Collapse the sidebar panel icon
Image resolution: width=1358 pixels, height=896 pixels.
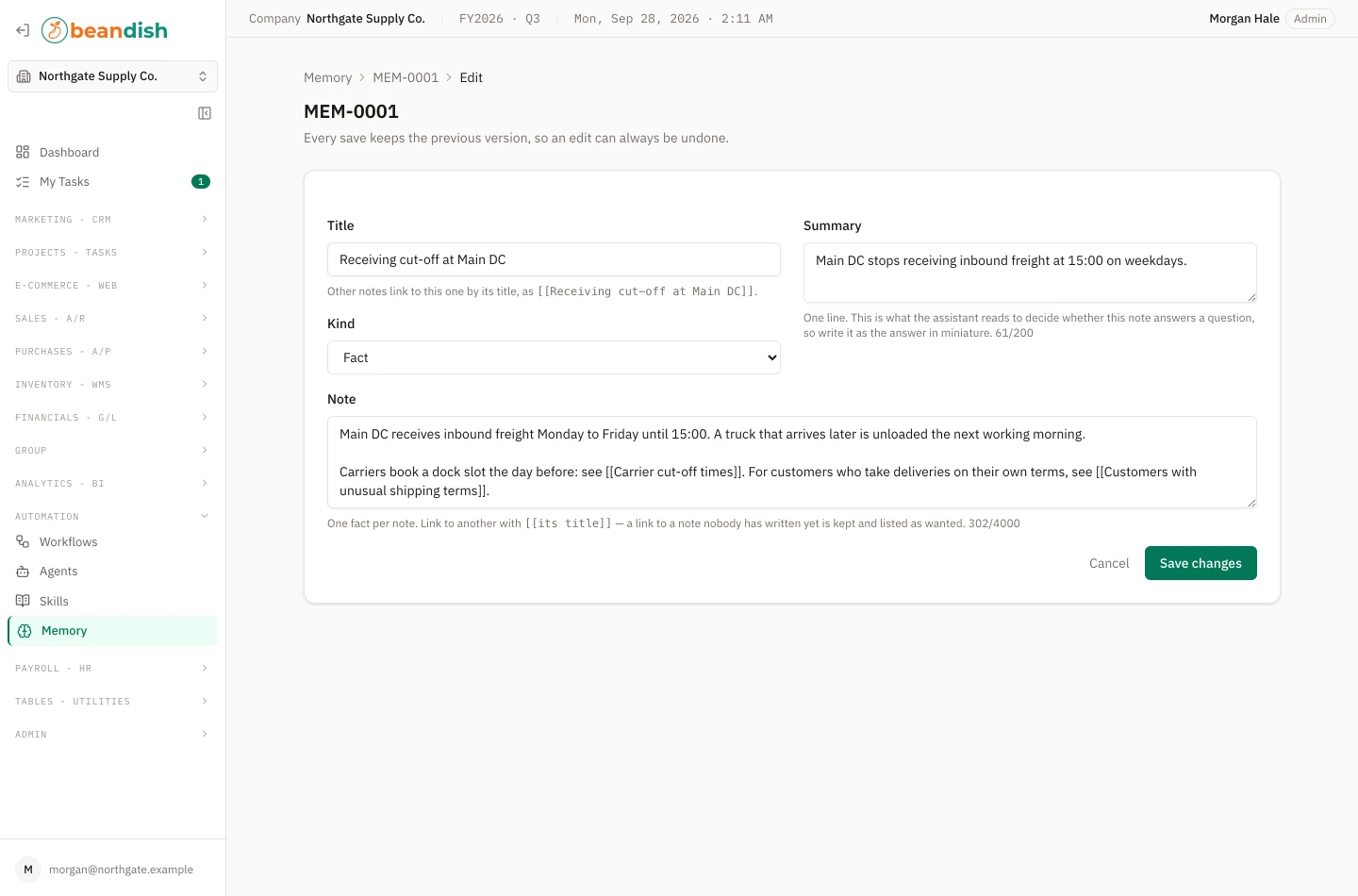coord(205,113)
